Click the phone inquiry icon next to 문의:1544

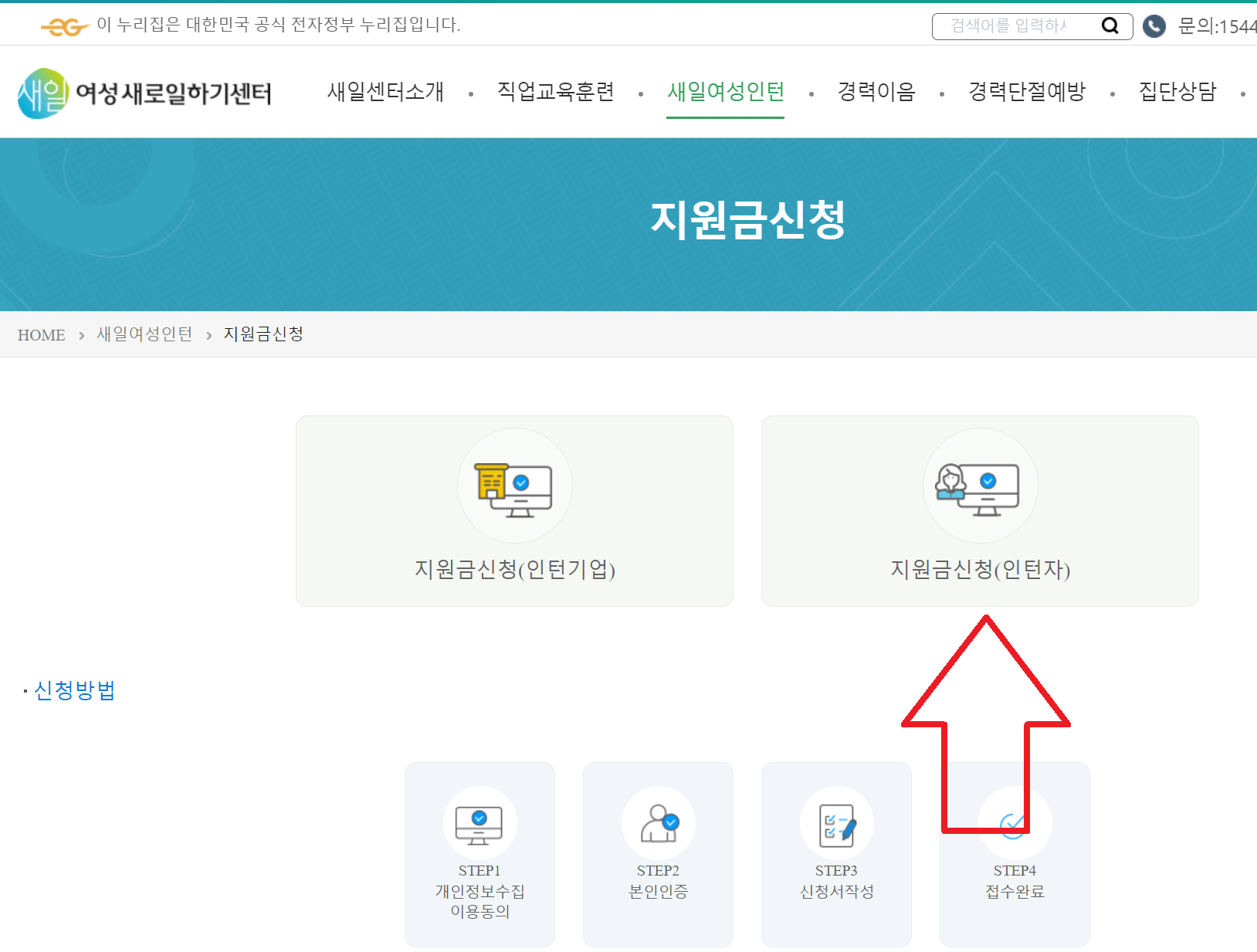1154,26
